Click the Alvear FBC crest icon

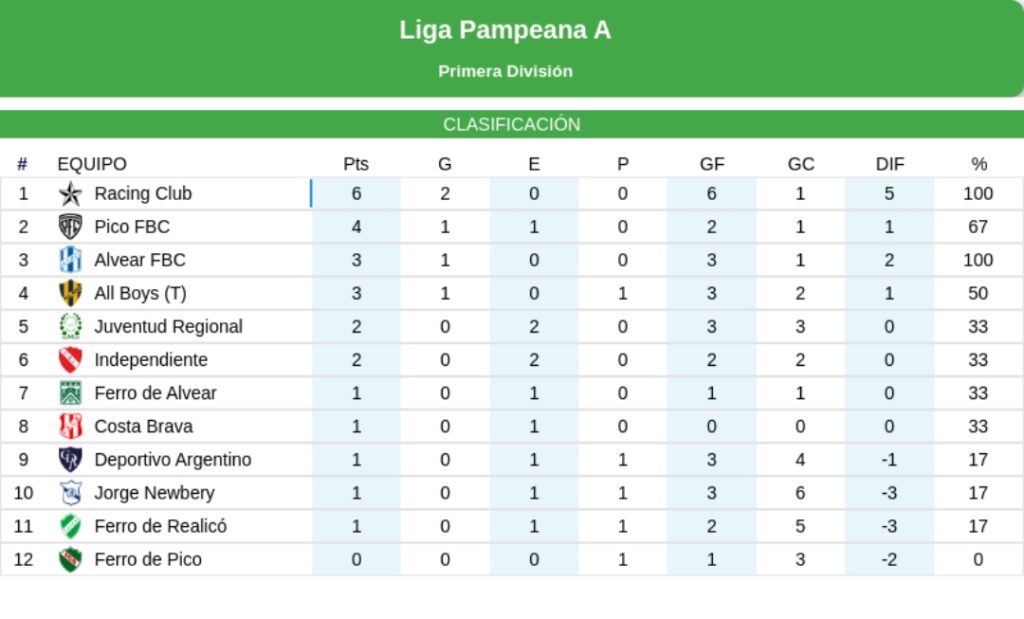70,260
